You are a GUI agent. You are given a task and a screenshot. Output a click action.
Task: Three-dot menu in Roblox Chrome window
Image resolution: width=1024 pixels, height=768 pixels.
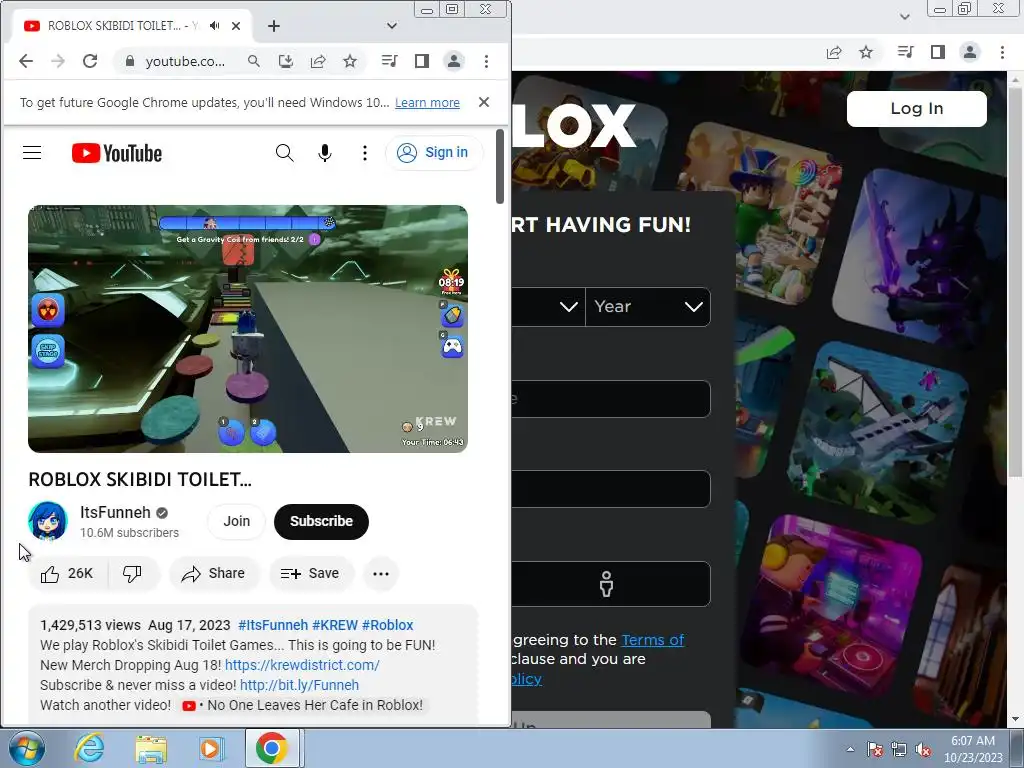1002,52
